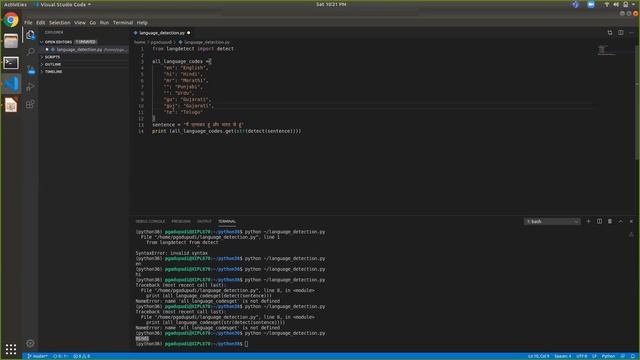
Task: Click the LF end-of-line setting
Action: [x=594, y=356]
